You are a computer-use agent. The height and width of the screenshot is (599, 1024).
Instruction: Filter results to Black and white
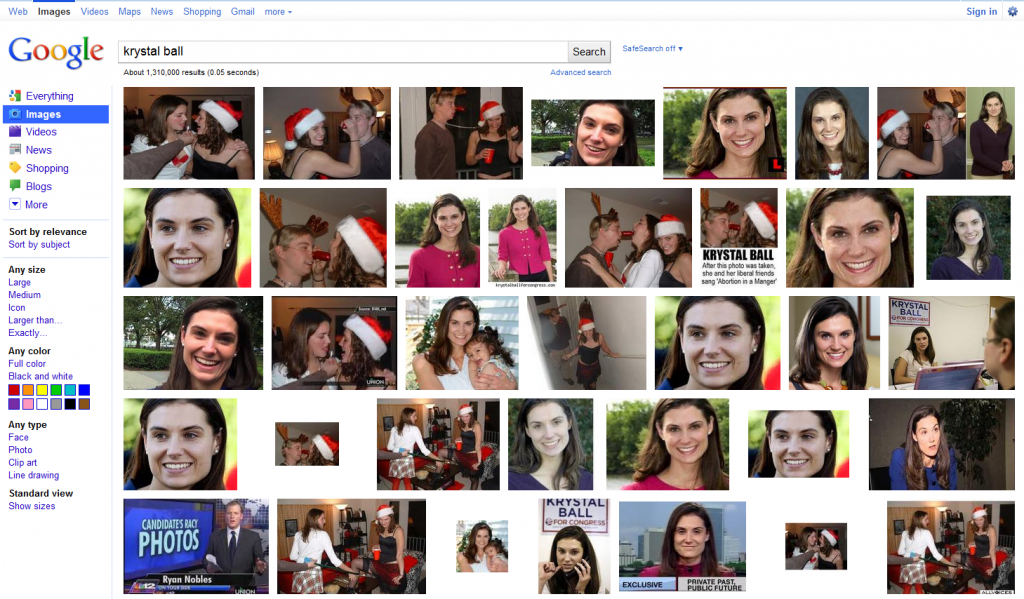pos(40,377)
